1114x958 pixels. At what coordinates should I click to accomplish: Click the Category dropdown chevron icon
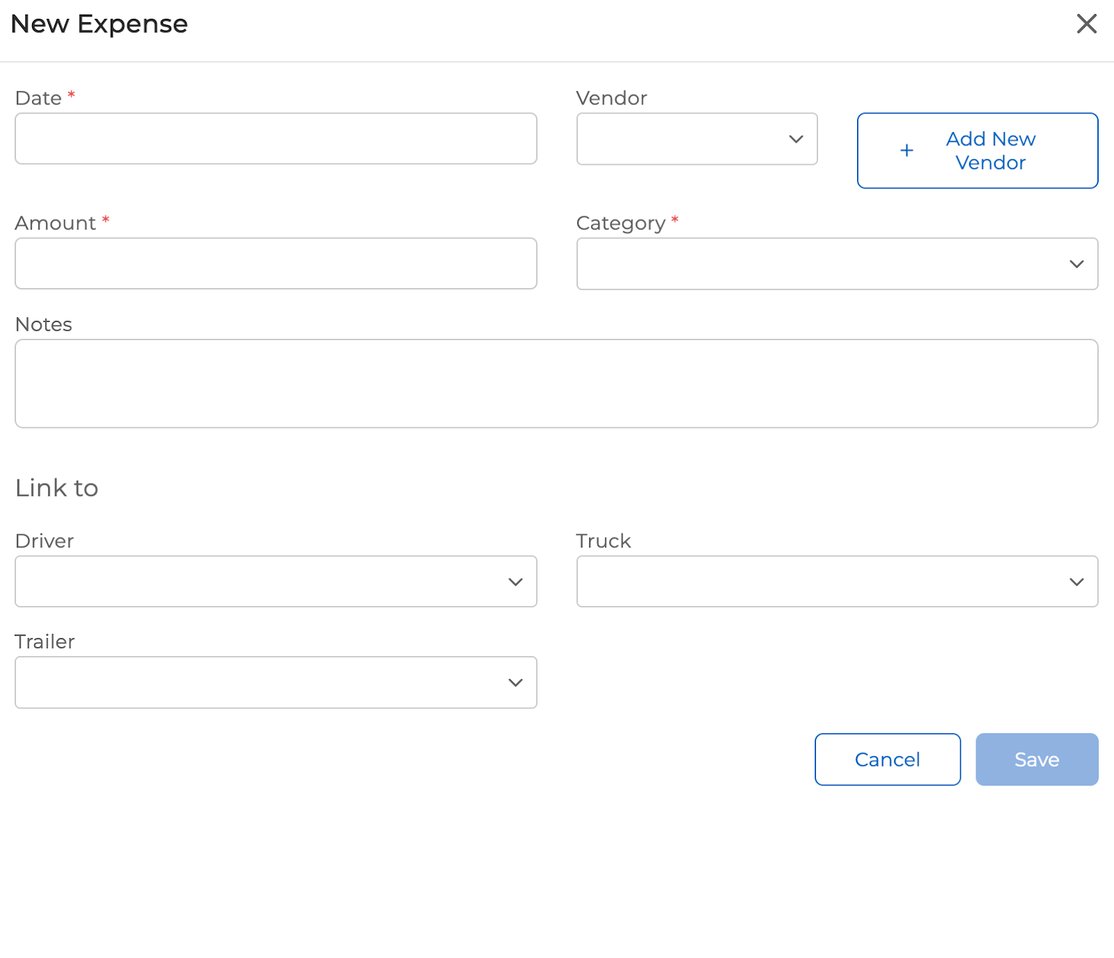pos(1076,263)
